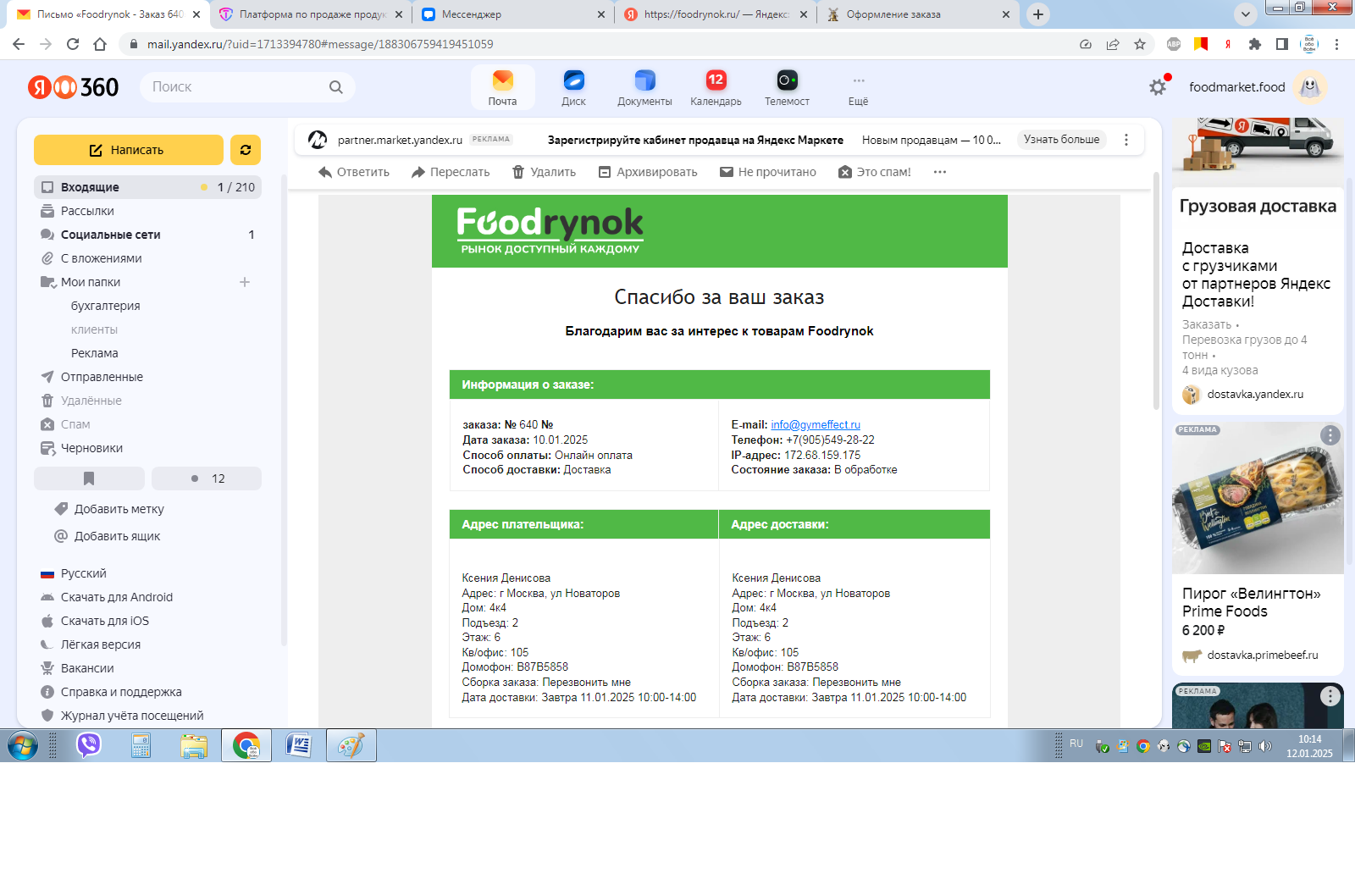Reload the page in Chrome
This screenshot has width=1355, height=896.
73,44
